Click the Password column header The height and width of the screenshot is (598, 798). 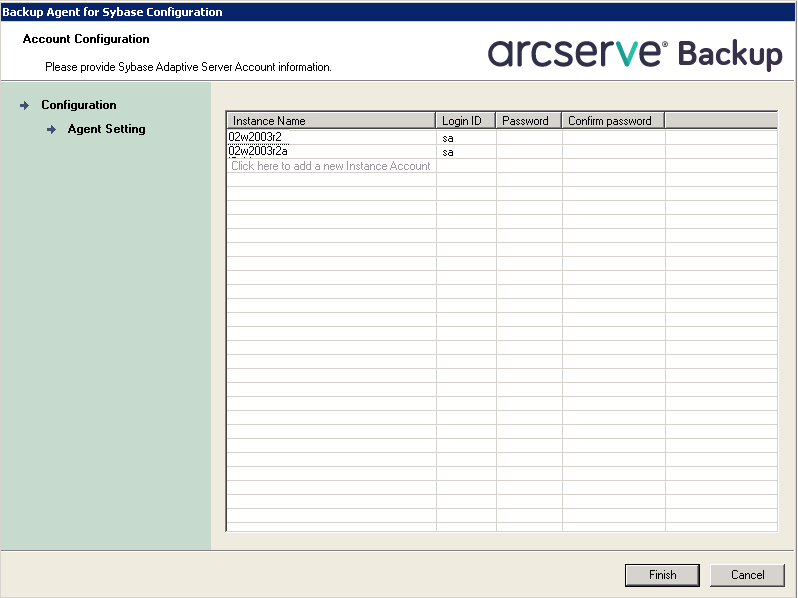point(529,121)
